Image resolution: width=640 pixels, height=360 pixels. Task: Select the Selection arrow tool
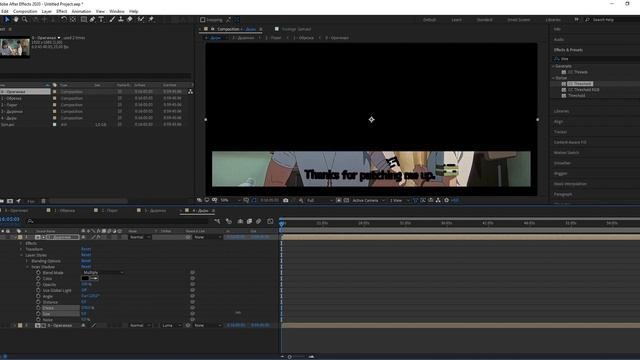[7, 20]
